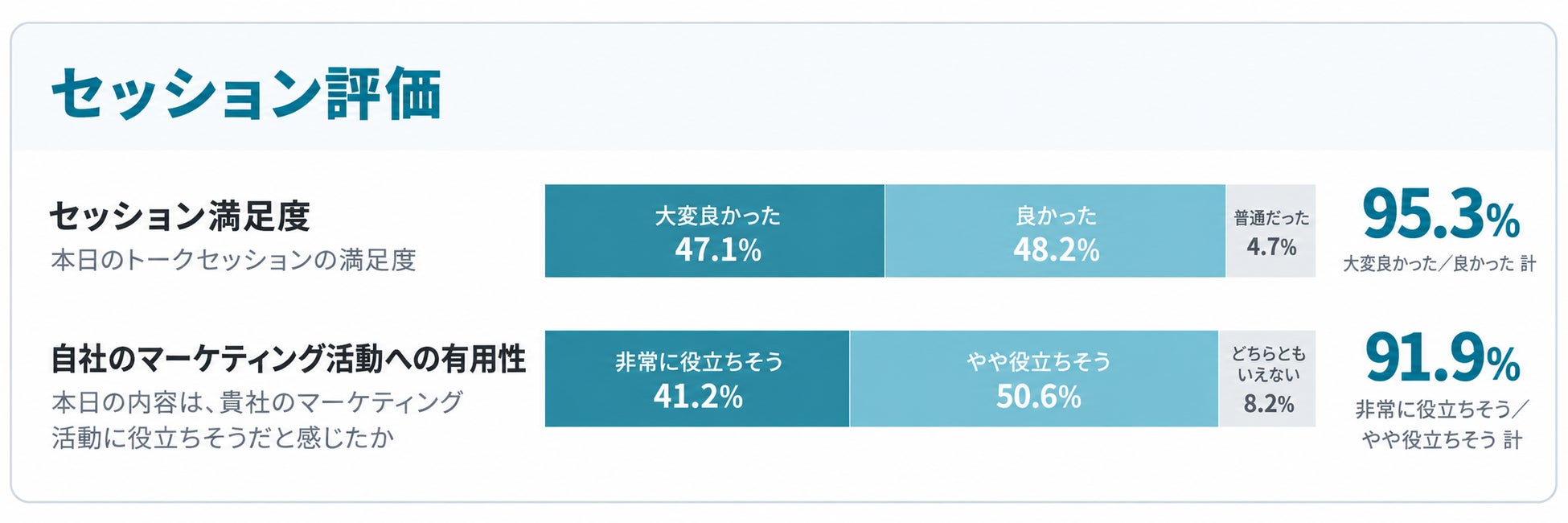The image size is (1568, 523).
Task: Select the 良かった 48.2% bar segment
Action: tap(1055, 231)
